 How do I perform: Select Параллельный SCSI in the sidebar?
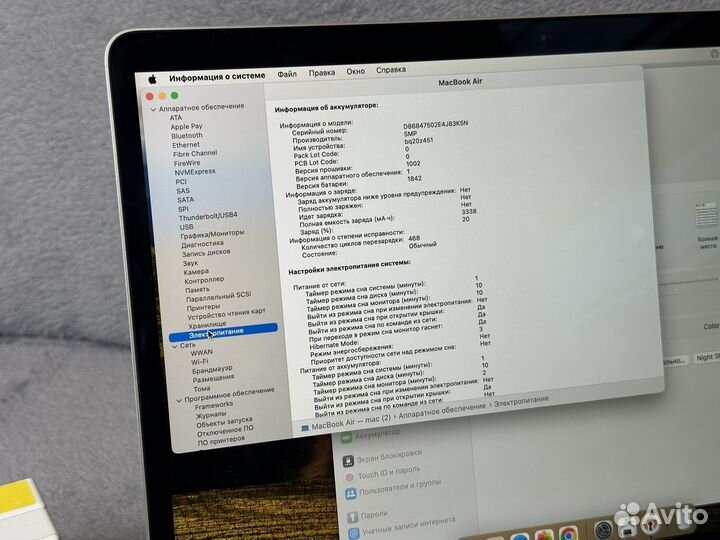coord(219,296)
